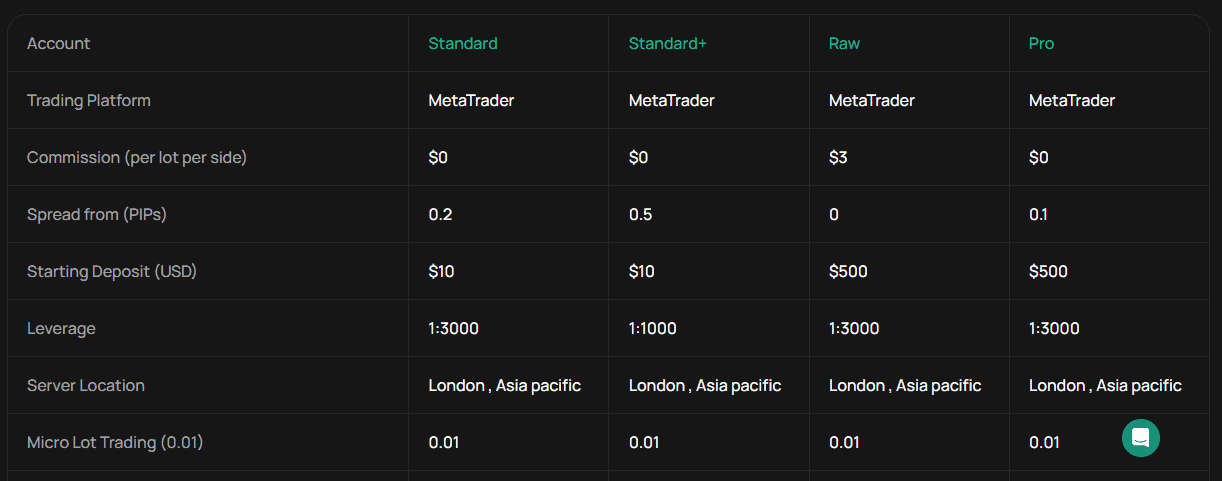Click the 0.01 micro lot value for Standard
The image size is (1222, 481).
tap(444, 442)
